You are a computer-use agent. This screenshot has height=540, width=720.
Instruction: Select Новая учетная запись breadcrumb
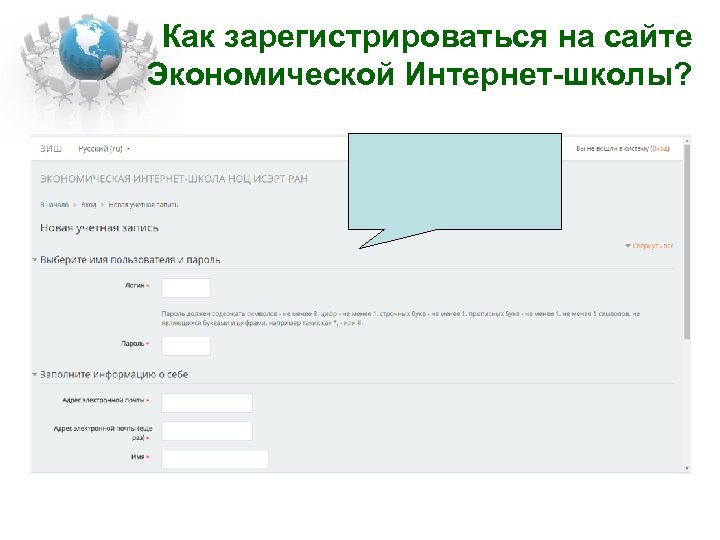tap(143, 205)
